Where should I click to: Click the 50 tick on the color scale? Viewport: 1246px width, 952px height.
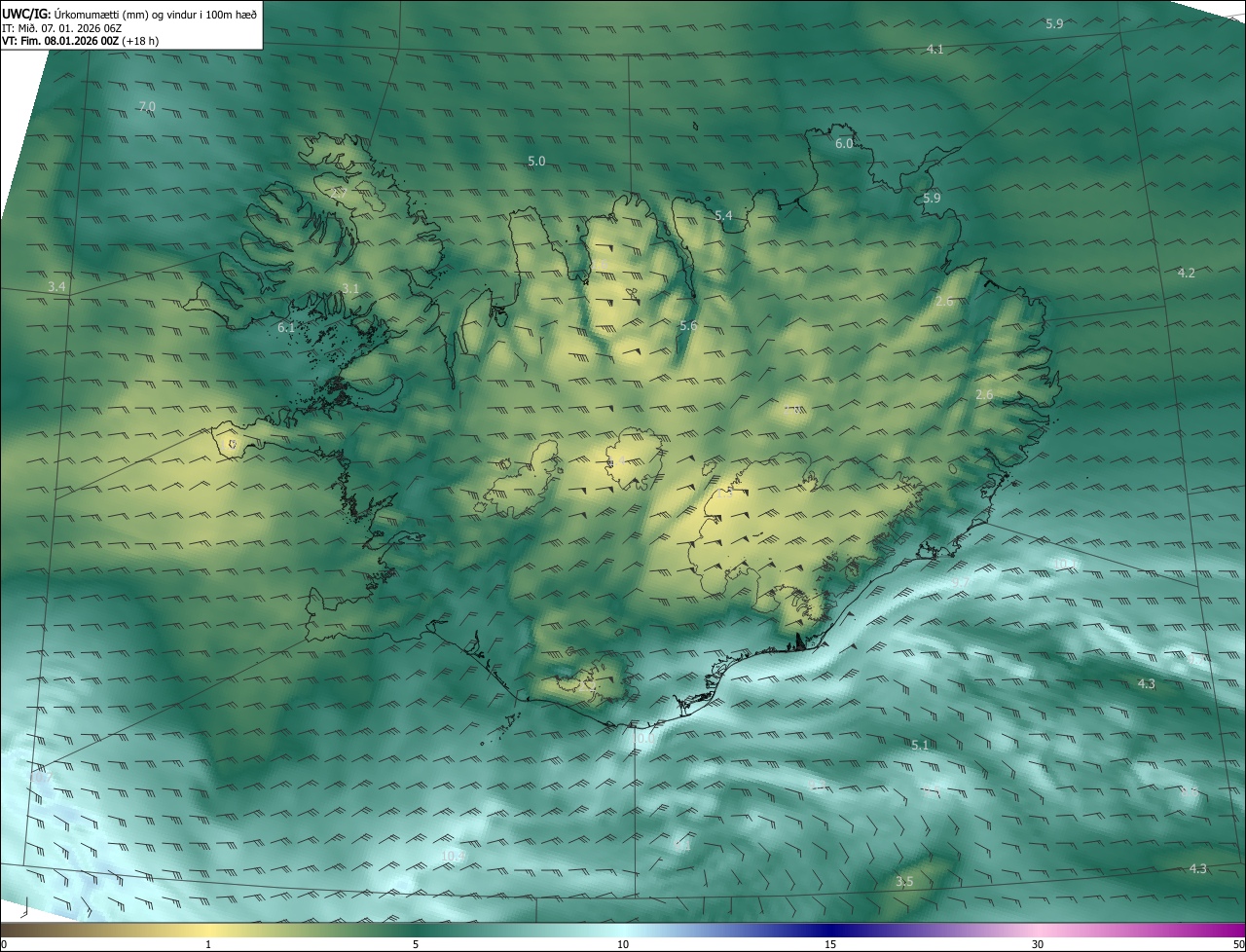tap(1238, 944)
